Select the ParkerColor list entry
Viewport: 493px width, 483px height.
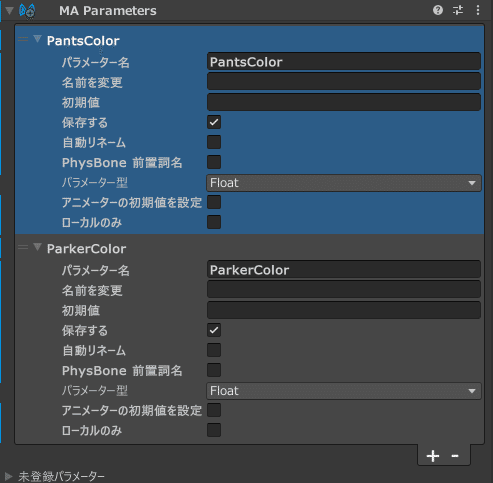pos(86,249)
